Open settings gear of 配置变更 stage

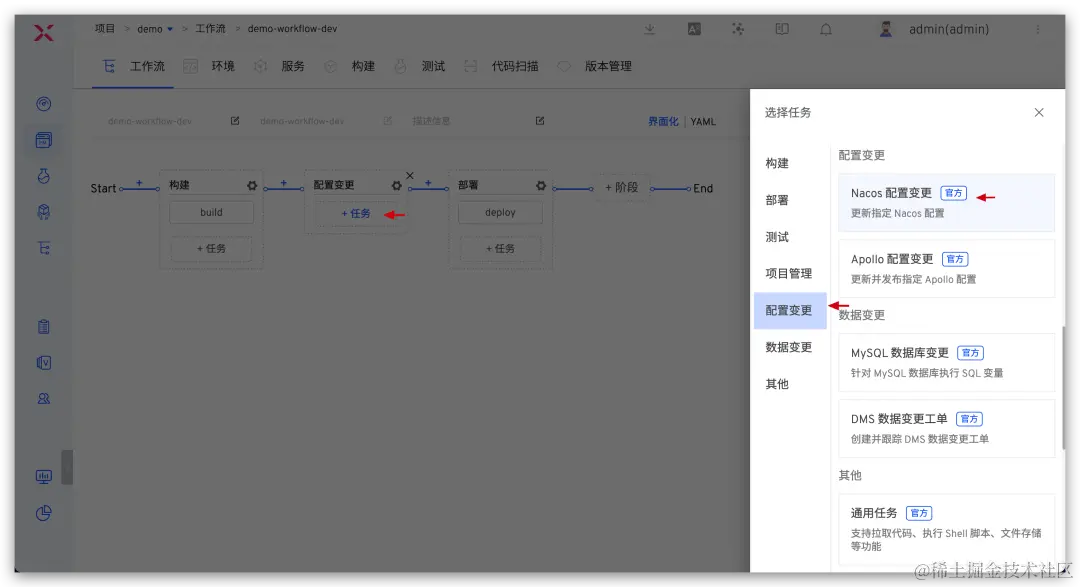coord(397,185)
